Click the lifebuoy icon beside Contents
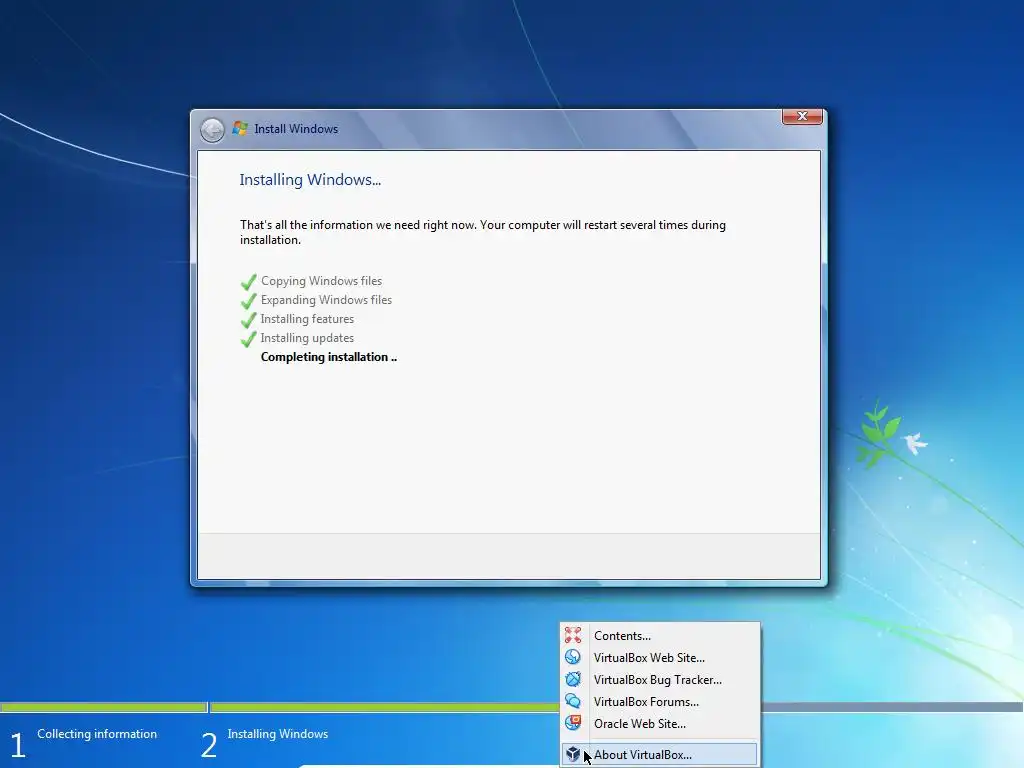This screenshot has width=1024, height=768. 573,635
